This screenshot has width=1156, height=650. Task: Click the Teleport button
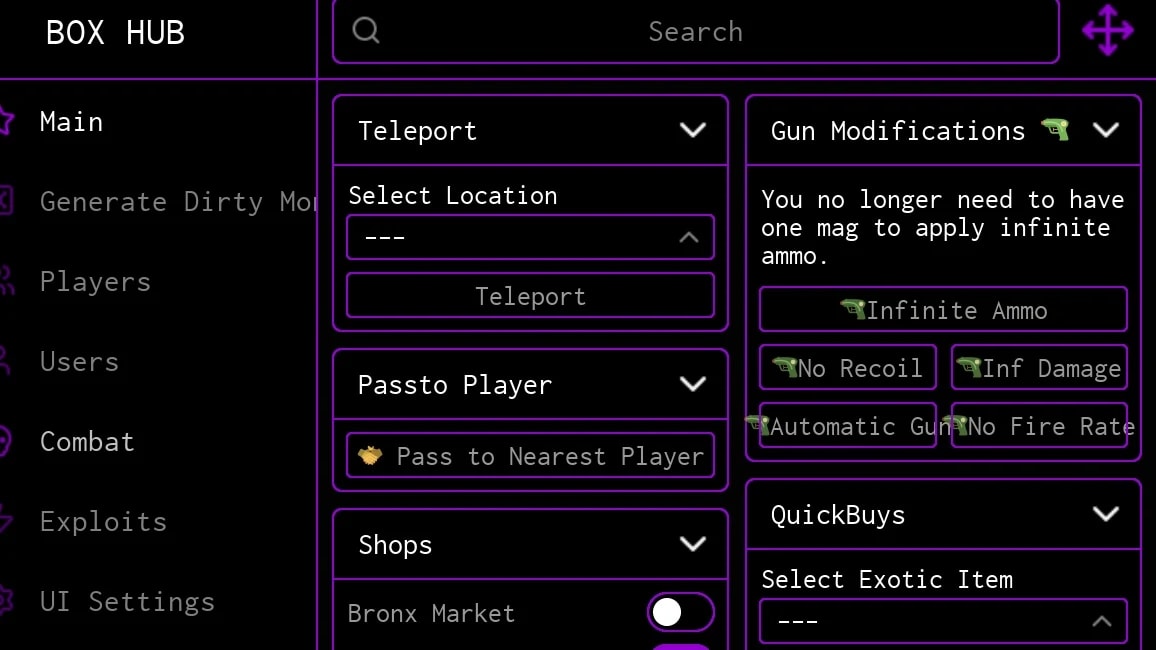[530, 296]
